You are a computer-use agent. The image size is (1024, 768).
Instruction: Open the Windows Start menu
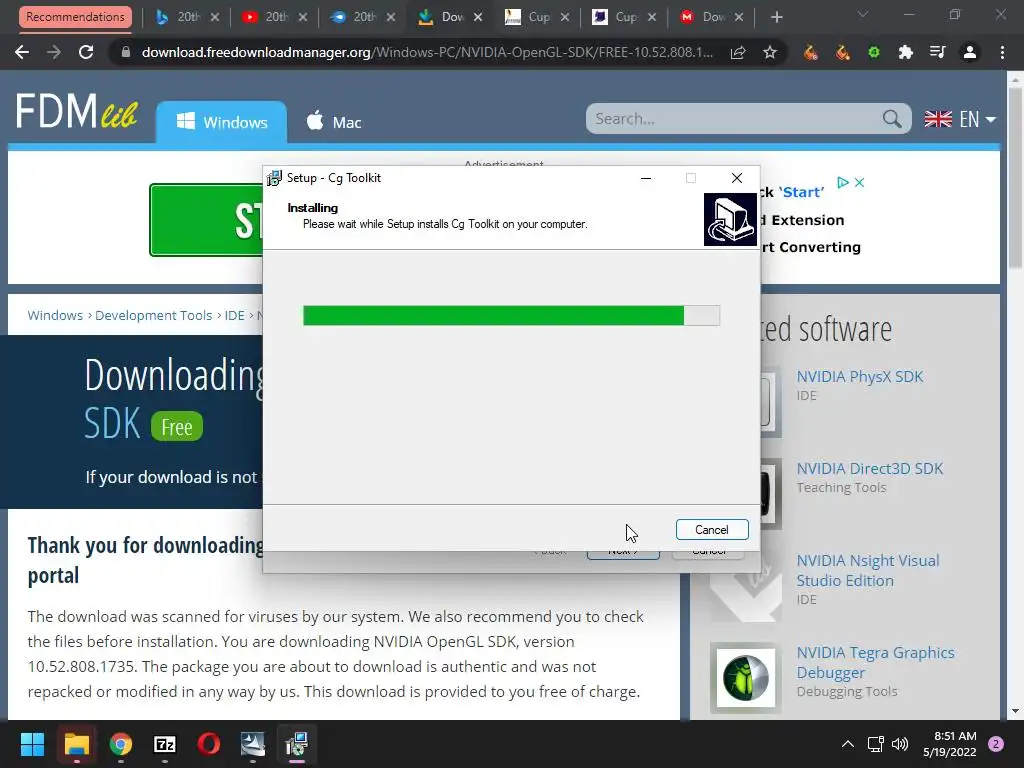pyautogui.click(x=32, y=744)
